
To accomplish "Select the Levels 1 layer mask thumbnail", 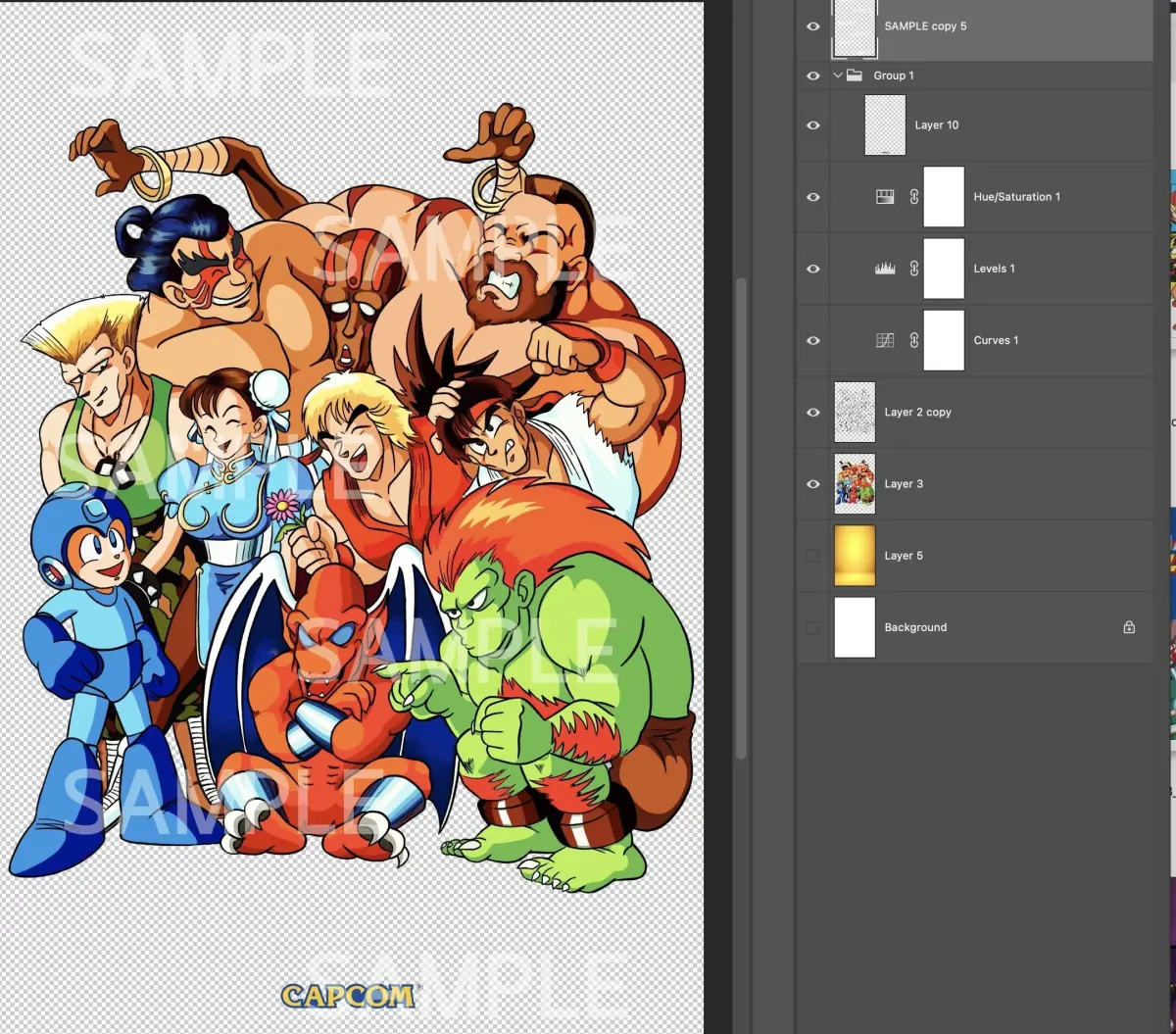I will 945,269.
